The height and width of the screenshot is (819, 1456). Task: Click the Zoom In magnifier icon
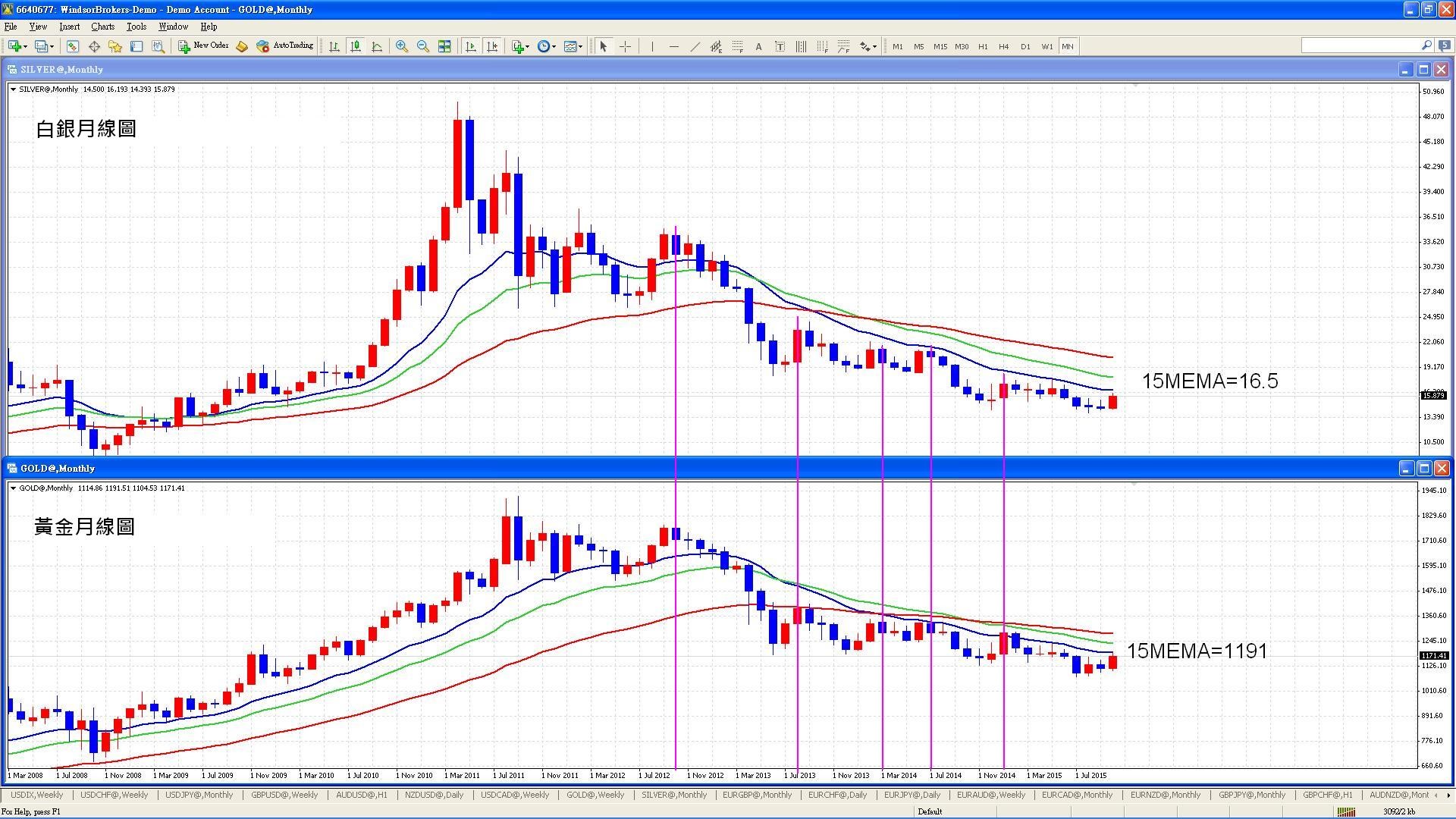pos(402,47)
